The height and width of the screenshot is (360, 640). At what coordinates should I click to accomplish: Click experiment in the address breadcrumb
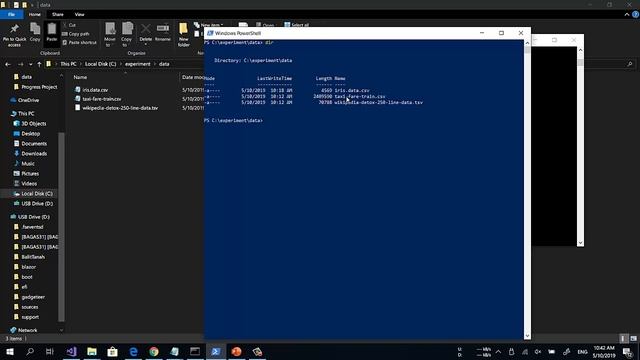click(x=138, y=64)
